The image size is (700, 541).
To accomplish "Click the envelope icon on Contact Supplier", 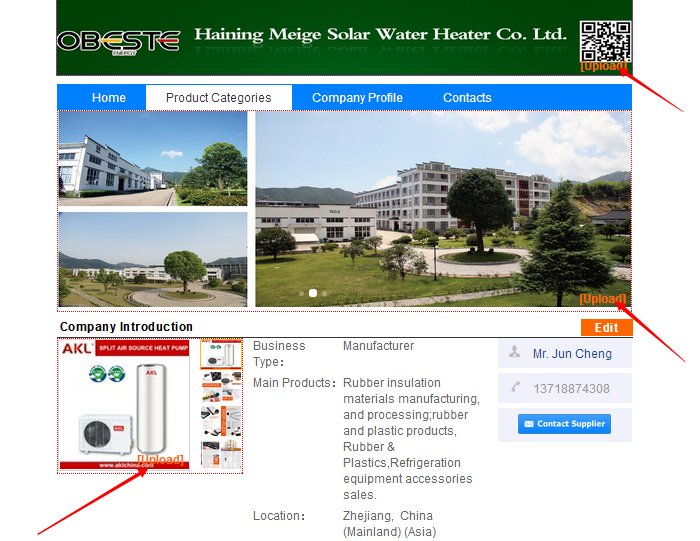I will tap(529, 424).
